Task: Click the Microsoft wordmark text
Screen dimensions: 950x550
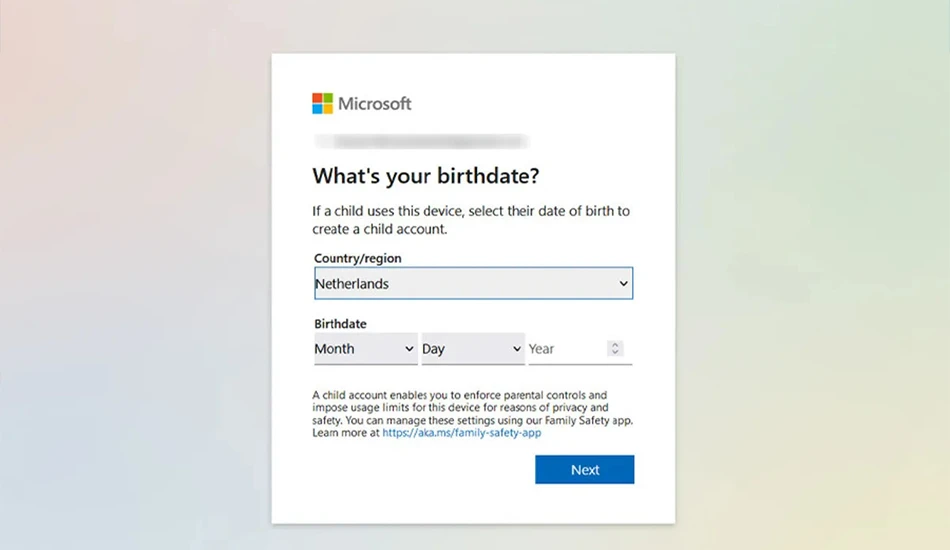Action: click(x=374, y=104)
